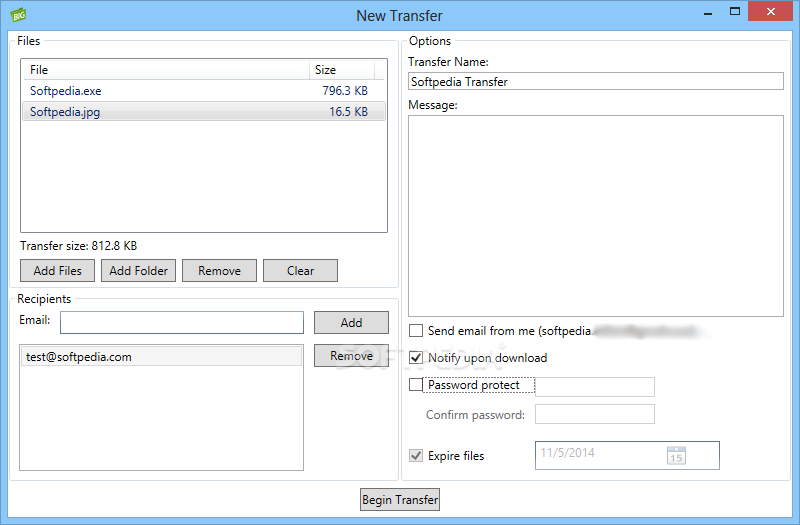Click the Add Files button
The height and width of the screenshot is (525, 800).
tap(57, 270)
